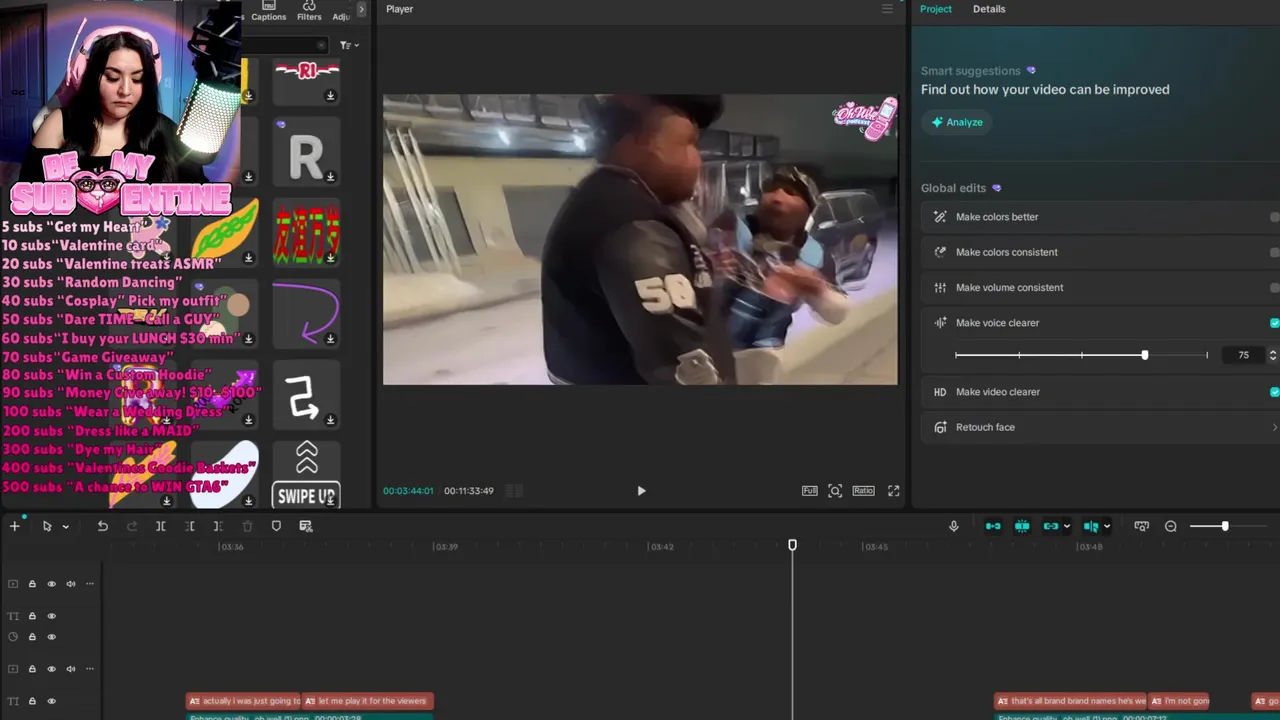Screen dimensions: 1280x720
Task: Switch to the Project tab
Action: [936, 9]
